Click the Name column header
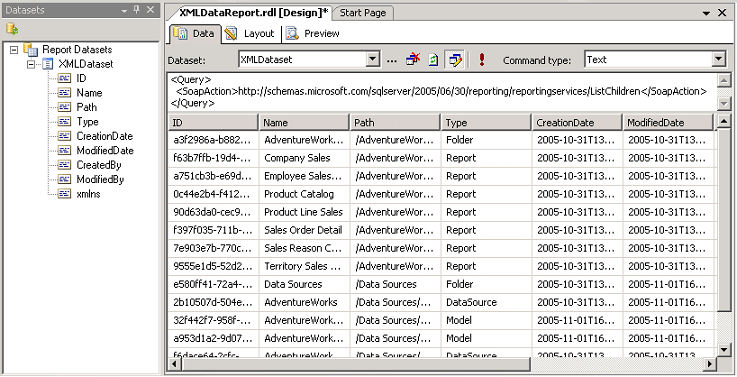Viewport: 737px width, 377px height. (x=304, y=122)
